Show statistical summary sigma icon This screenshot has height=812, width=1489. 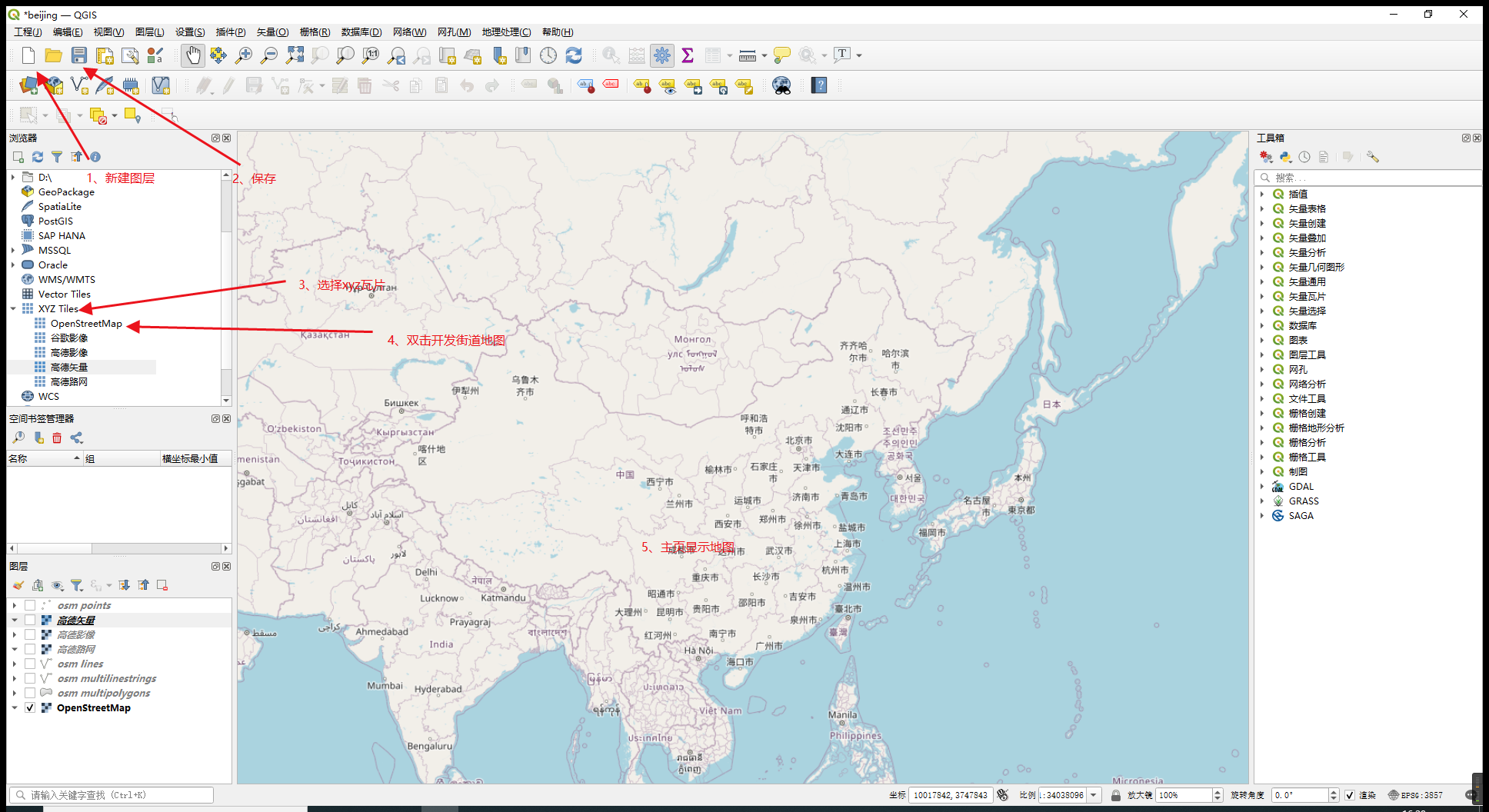point(688,55)
